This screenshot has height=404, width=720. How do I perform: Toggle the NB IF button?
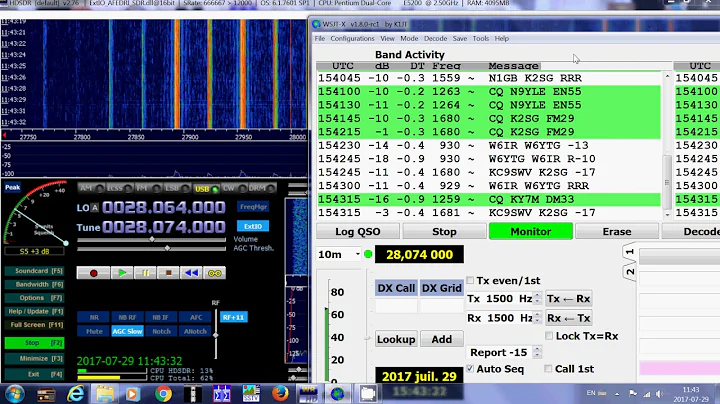pyautogui.click(x=161, y=317)
